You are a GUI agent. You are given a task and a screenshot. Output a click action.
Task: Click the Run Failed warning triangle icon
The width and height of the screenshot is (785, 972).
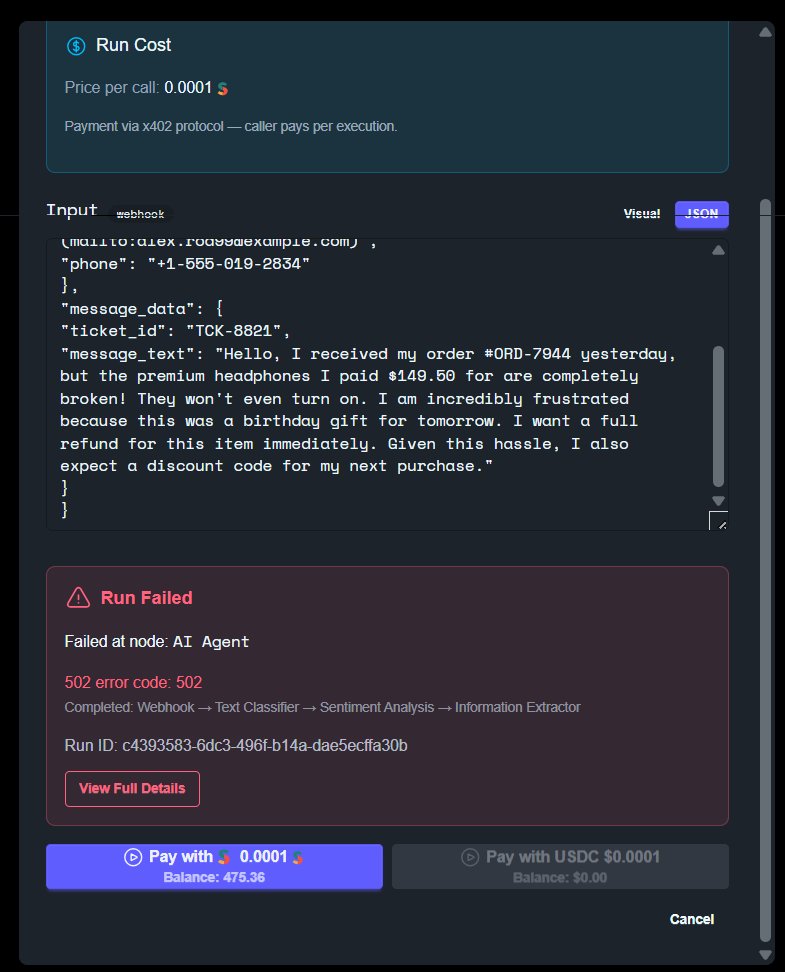click(78, 598)
